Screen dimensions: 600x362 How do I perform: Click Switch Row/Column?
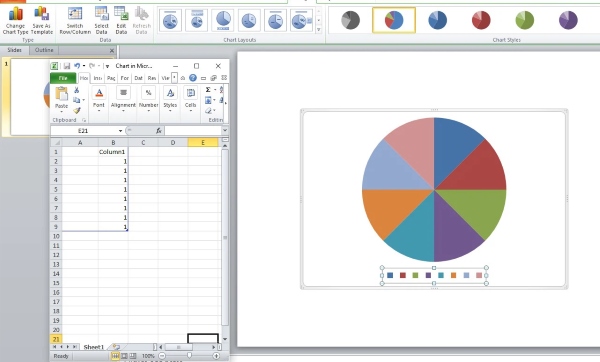75,20
